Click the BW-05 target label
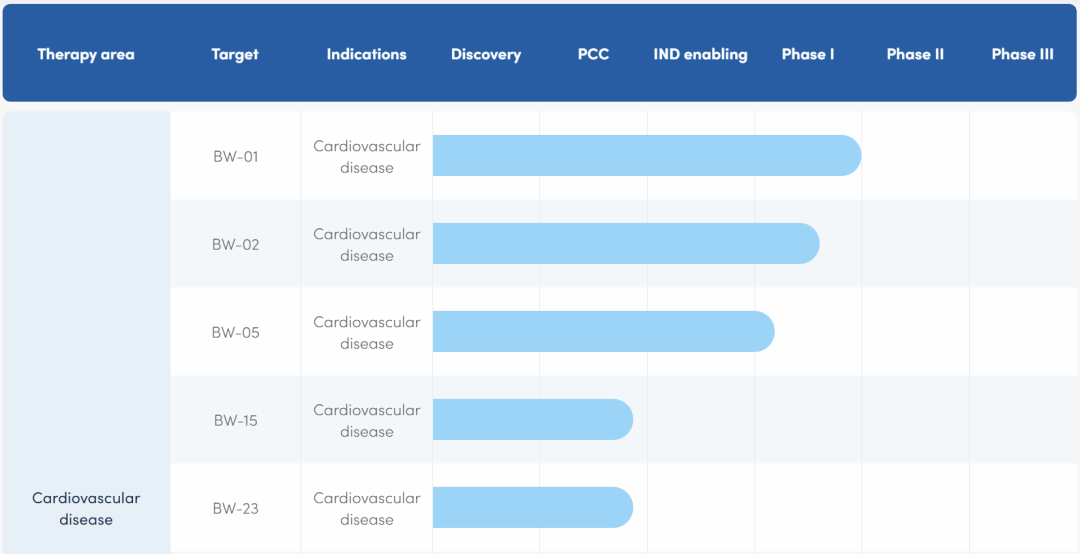Viewport: 1080px width, 554px height. point(235,333)
